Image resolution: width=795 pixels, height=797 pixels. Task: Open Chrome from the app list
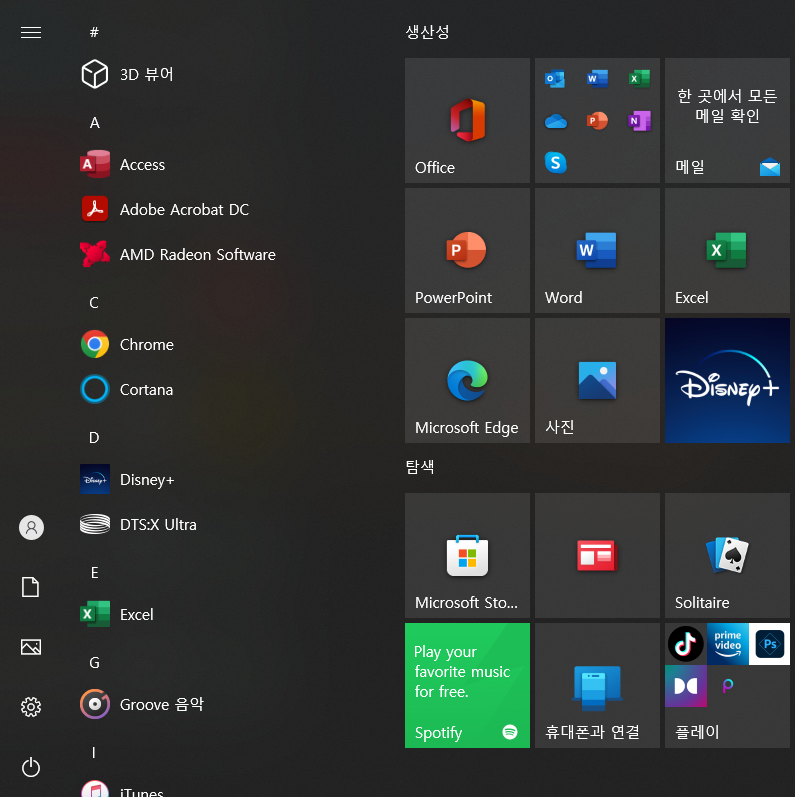[127, 344]
